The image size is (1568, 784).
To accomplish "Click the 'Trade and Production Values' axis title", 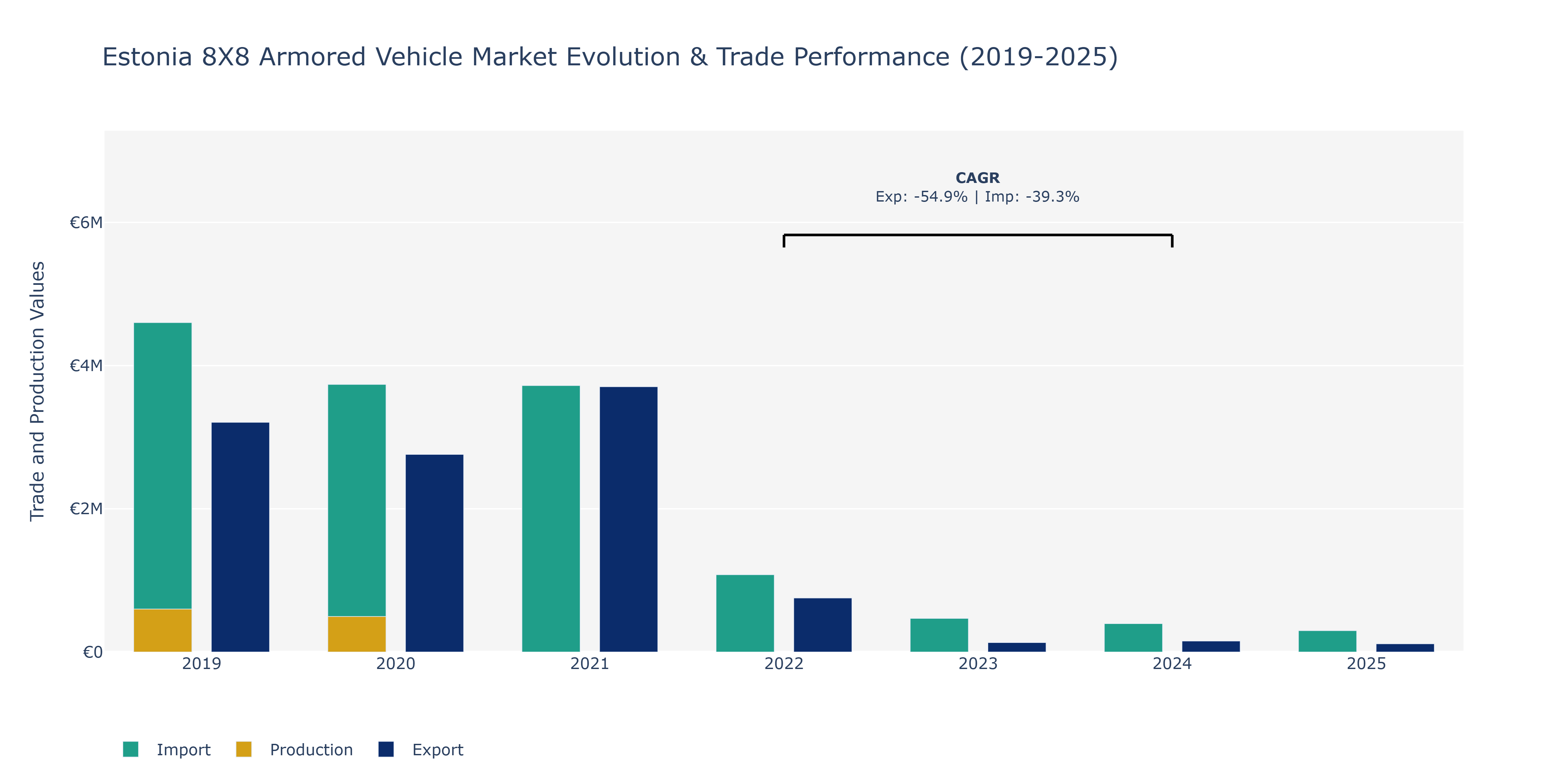I will point(37,391).
